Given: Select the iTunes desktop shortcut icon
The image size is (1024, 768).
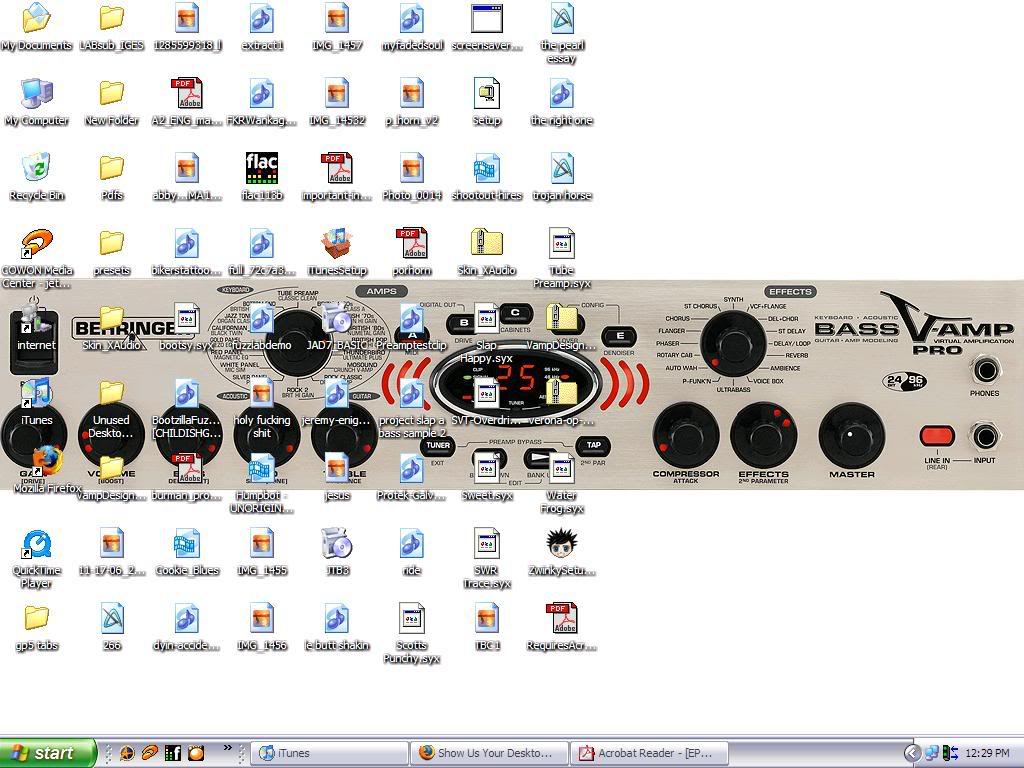Looking at the screenshot, I should [x=37, y=394].
